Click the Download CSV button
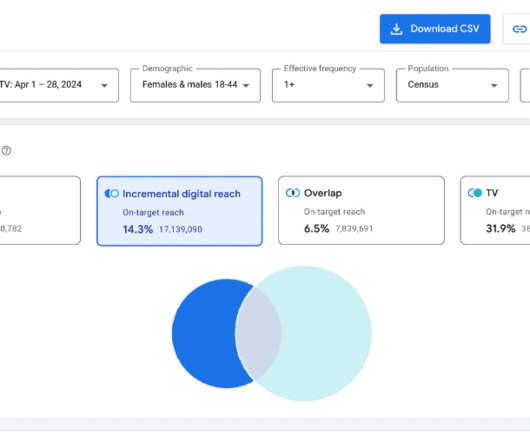 [435, 29]
